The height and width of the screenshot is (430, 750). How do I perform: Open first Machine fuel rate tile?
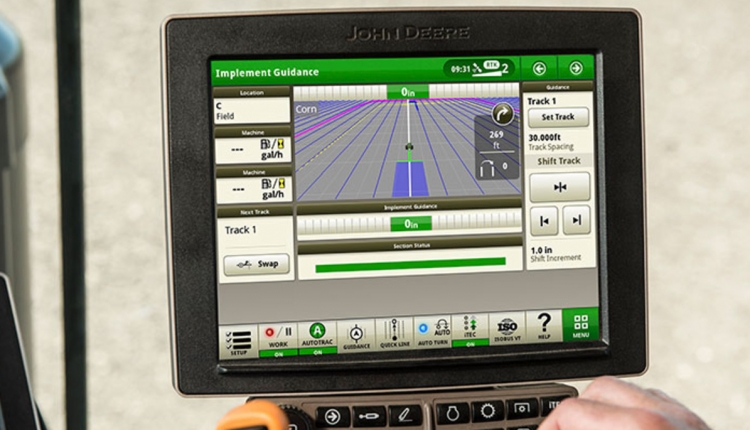[254, 150]
